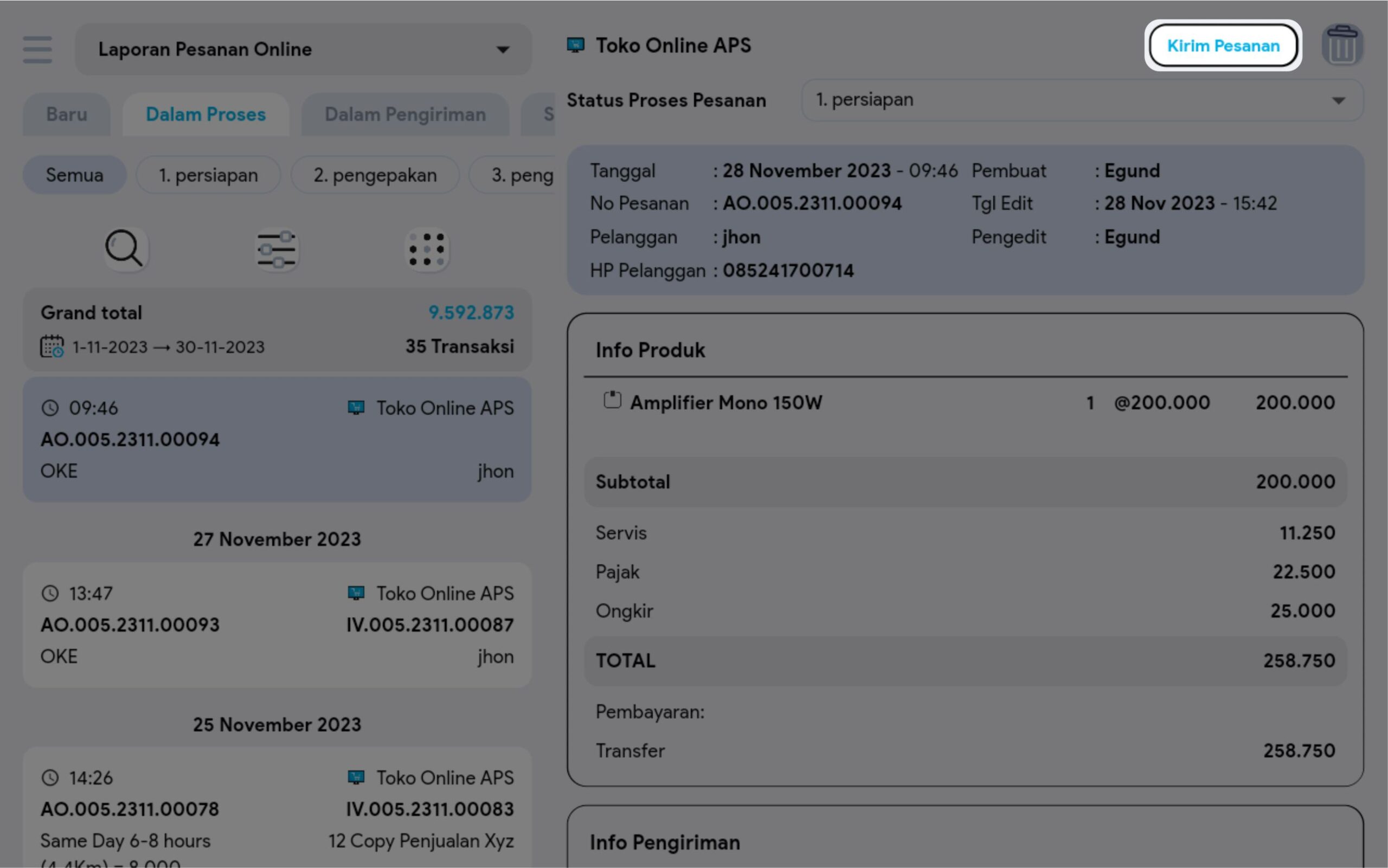Click the calendar date range icon
The width and height of the screenshot is (1388, 868).
point(52,347)
